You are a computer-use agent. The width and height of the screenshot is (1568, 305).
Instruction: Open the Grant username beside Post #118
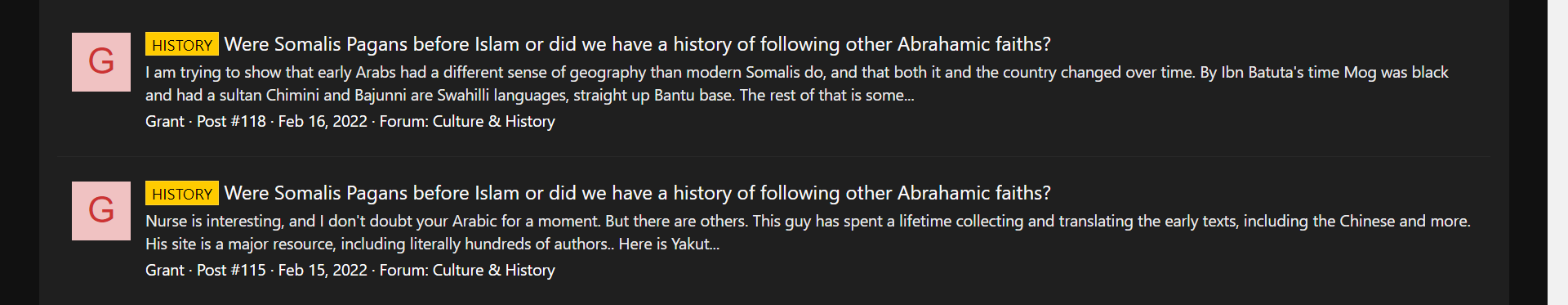pyautogui.click(x=165, y=121)
